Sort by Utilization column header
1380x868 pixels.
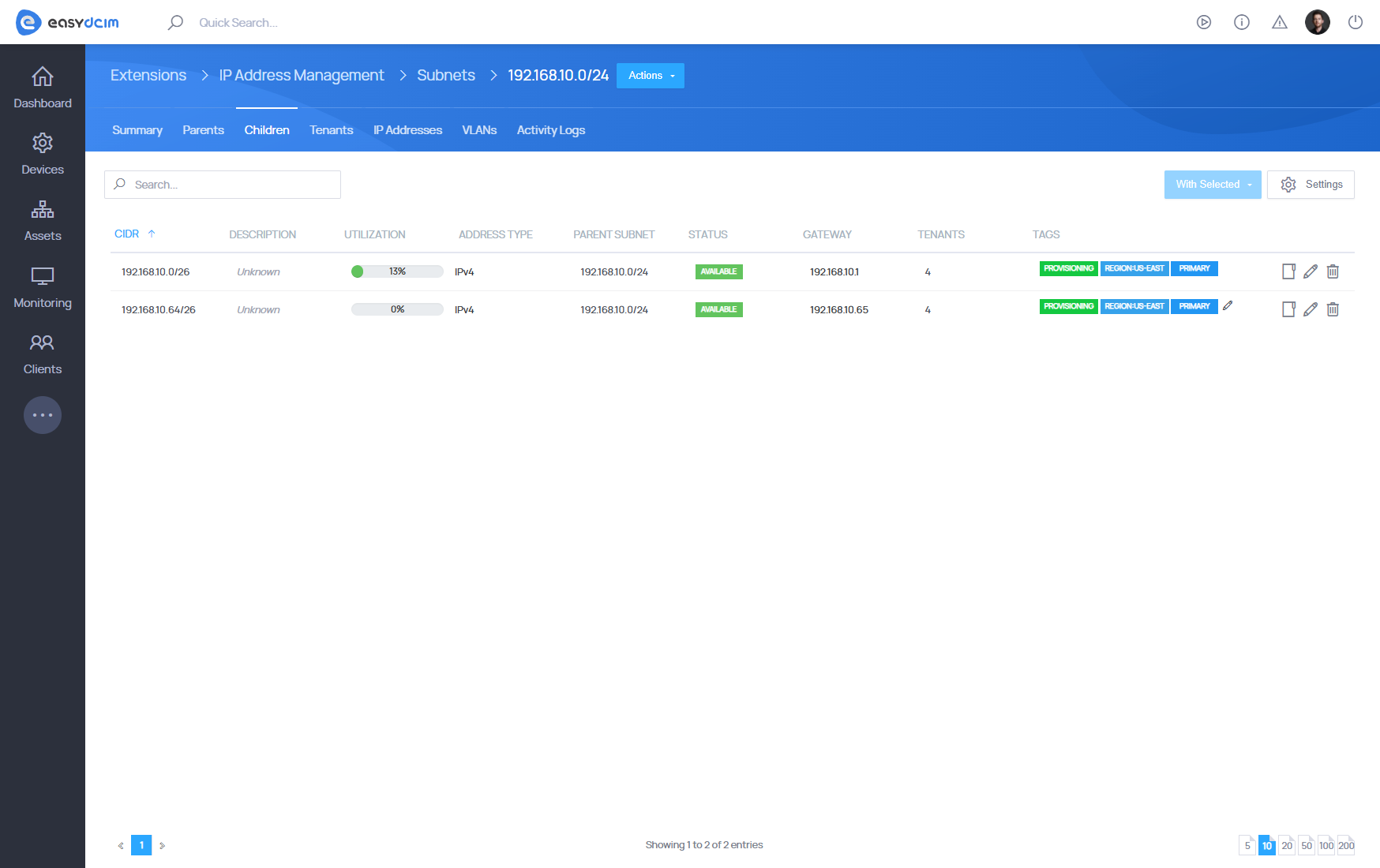click(x=374, y=234)
